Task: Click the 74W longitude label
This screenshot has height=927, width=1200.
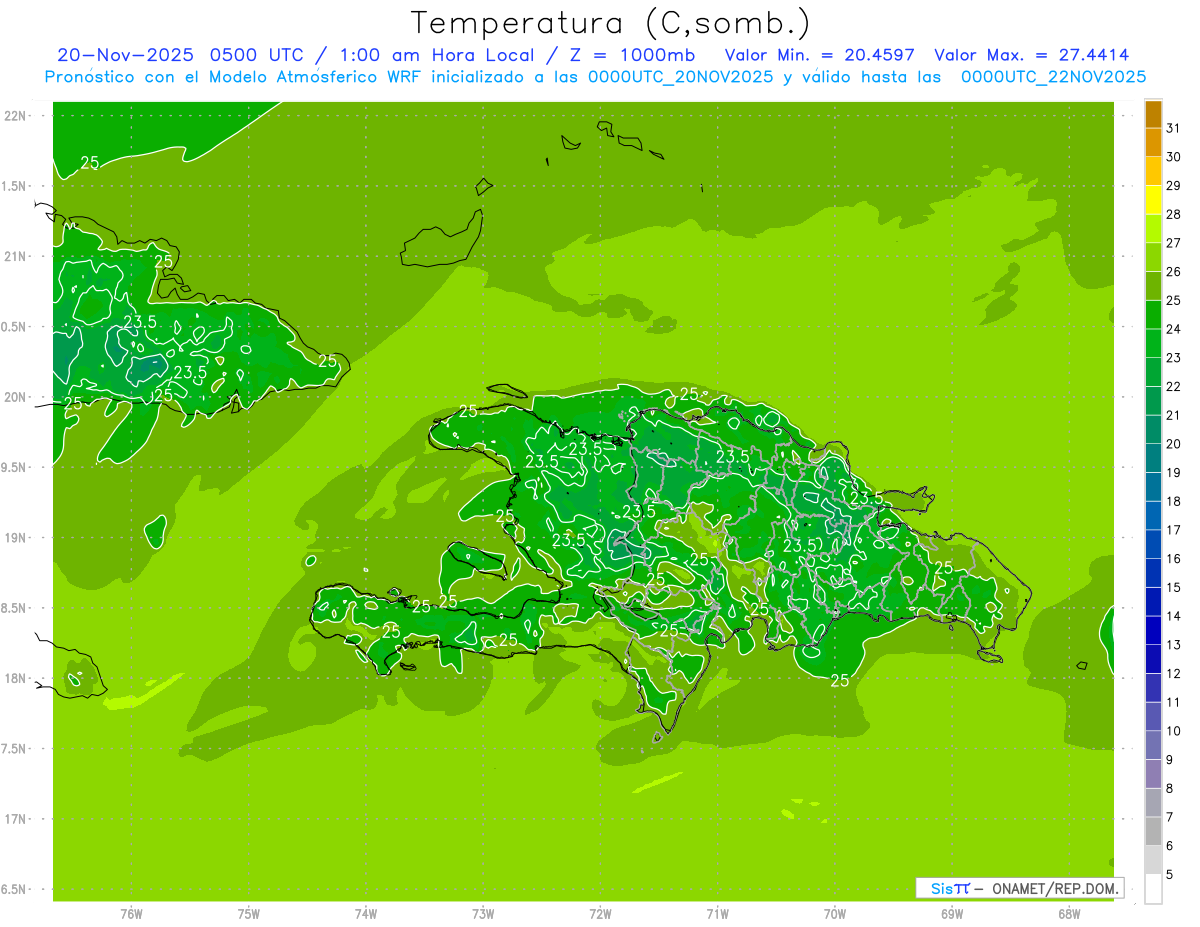Action: (x=366, y=914)
